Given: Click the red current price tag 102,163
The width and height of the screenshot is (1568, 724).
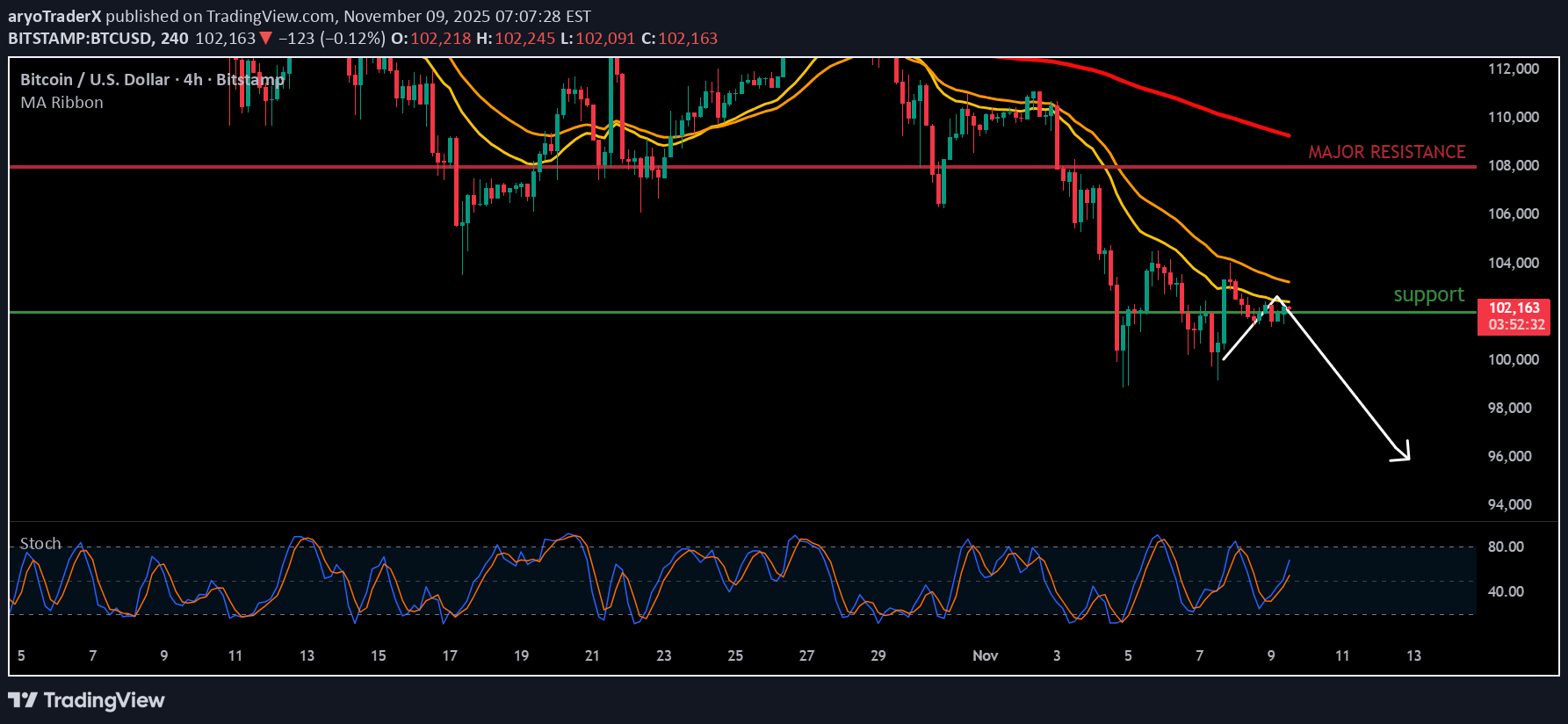Looking at the screenshot, I should 1514,308.
